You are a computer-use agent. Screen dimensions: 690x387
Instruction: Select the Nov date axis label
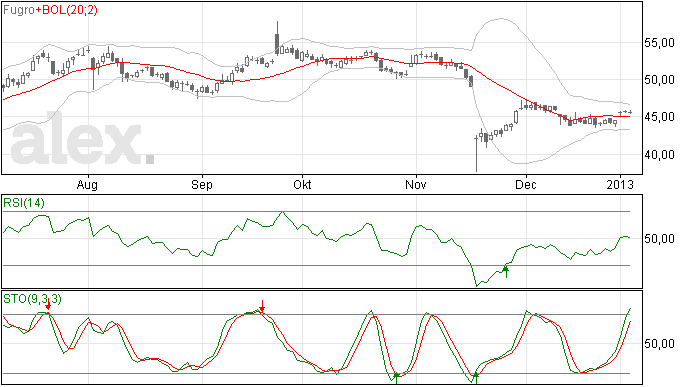[x=416, y=184]
